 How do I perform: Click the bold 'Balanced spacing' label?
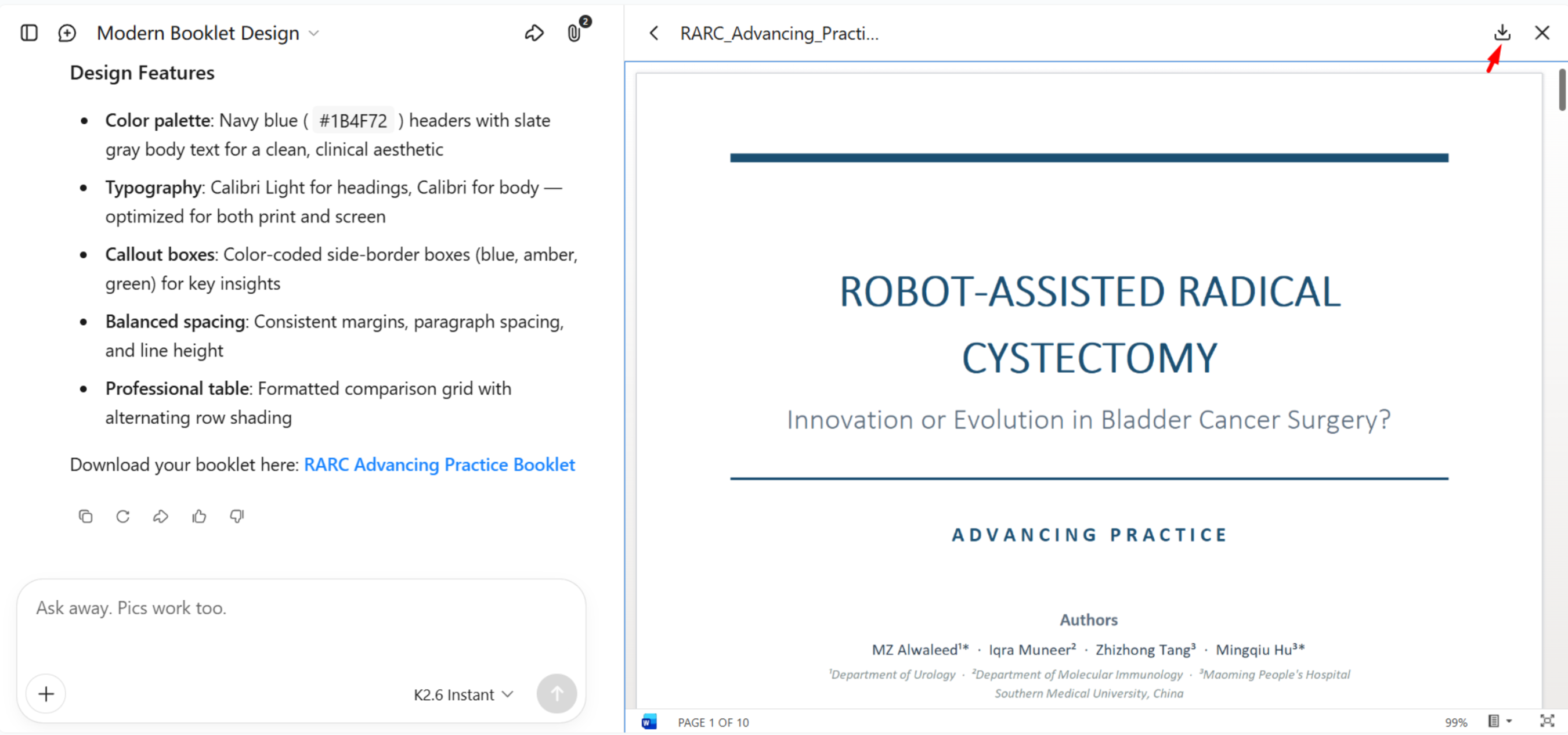[x=175, y=322]
